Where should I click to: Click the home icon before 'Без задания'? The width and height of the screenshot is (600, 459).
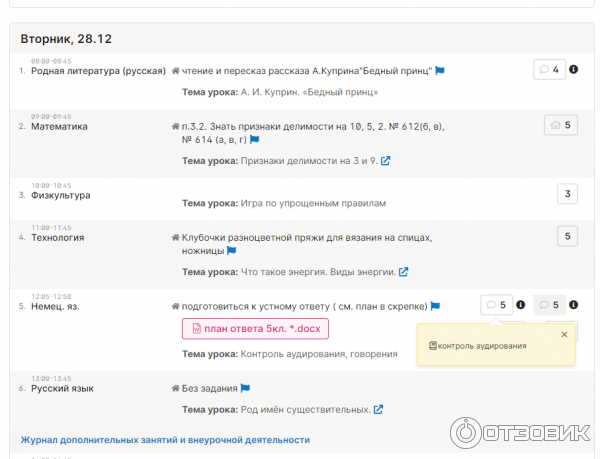click(176, 388)
